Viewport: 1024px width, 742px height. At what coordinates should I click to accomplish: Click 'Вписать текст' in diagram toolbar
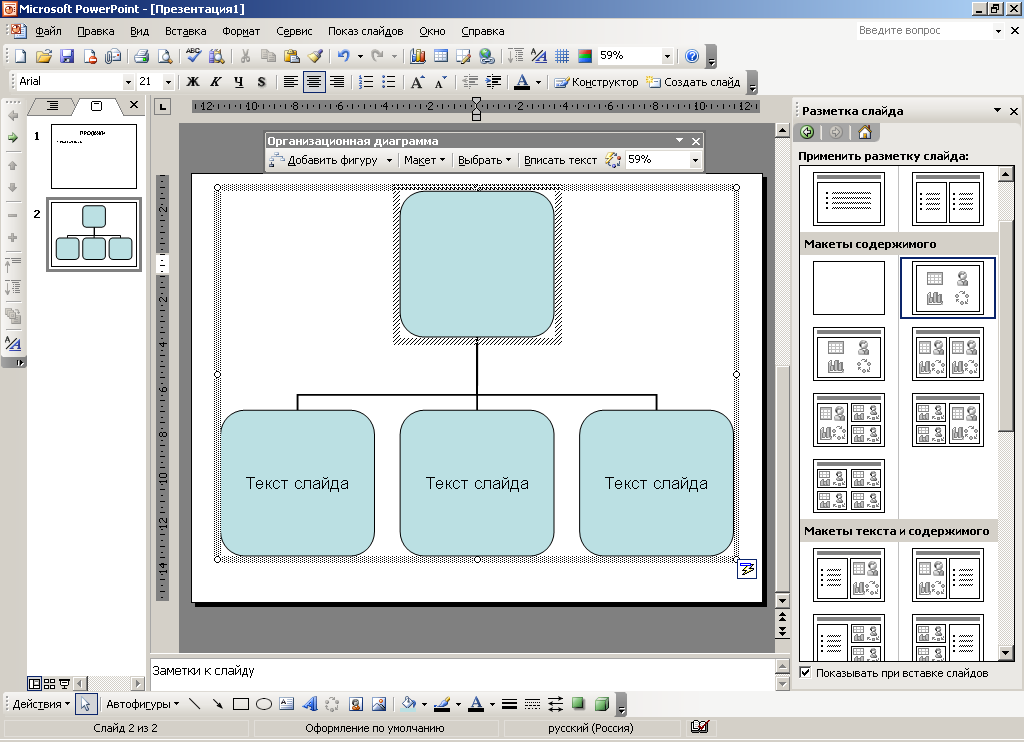pyautogui.click(x=560, y=161)
